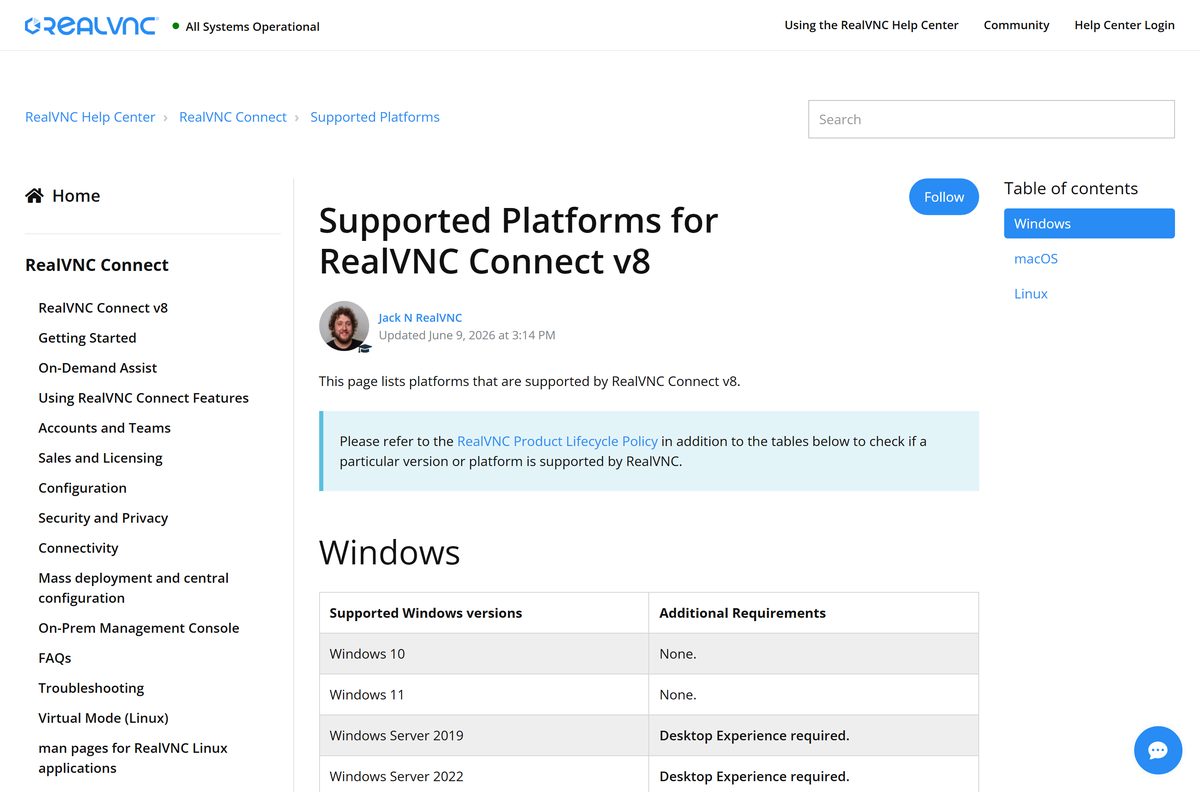Open man pages for RealVNC Linux applications
The width and height of the screenshot is (1200, 792).
pyautogui.click(x=133, y=757)
